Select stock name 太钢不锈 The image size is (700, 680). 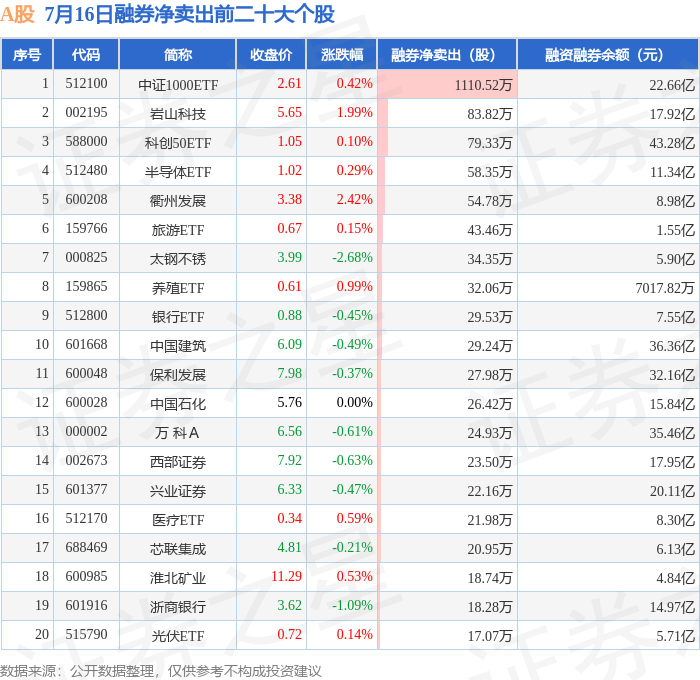(178, 259)
